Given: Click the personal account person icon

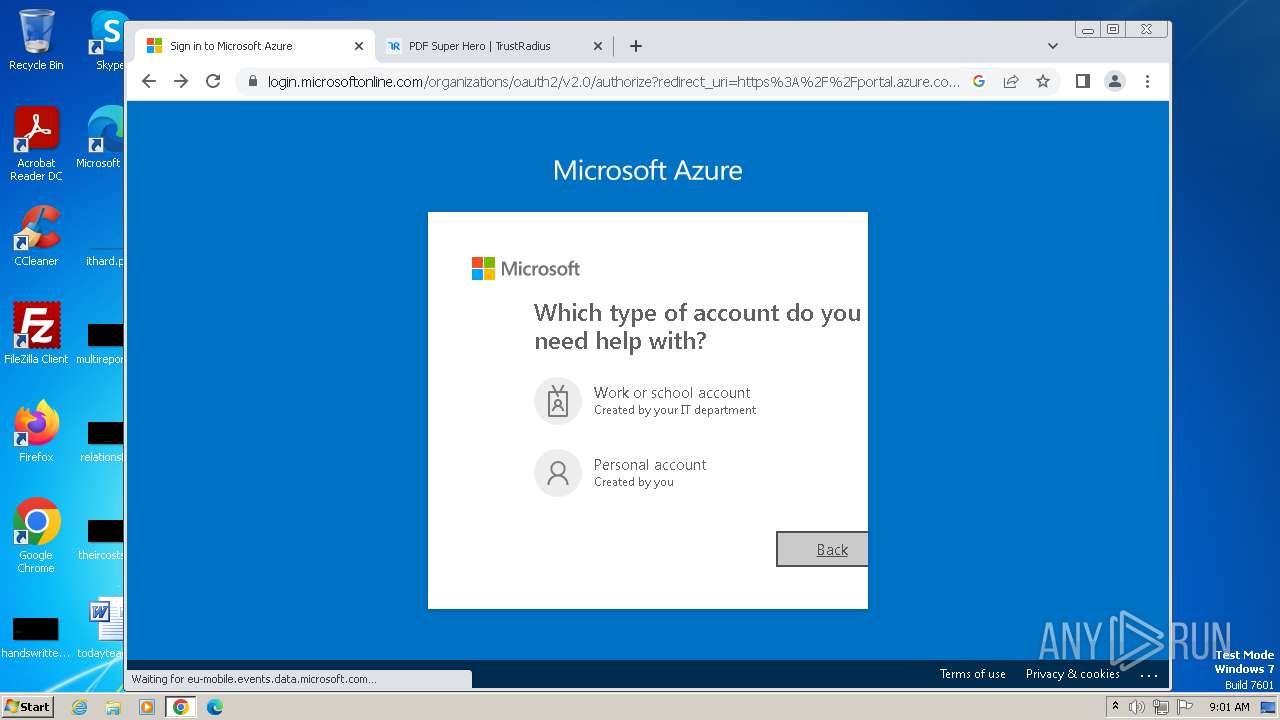Looking at the screenshot, I should (x=558, y=473).
